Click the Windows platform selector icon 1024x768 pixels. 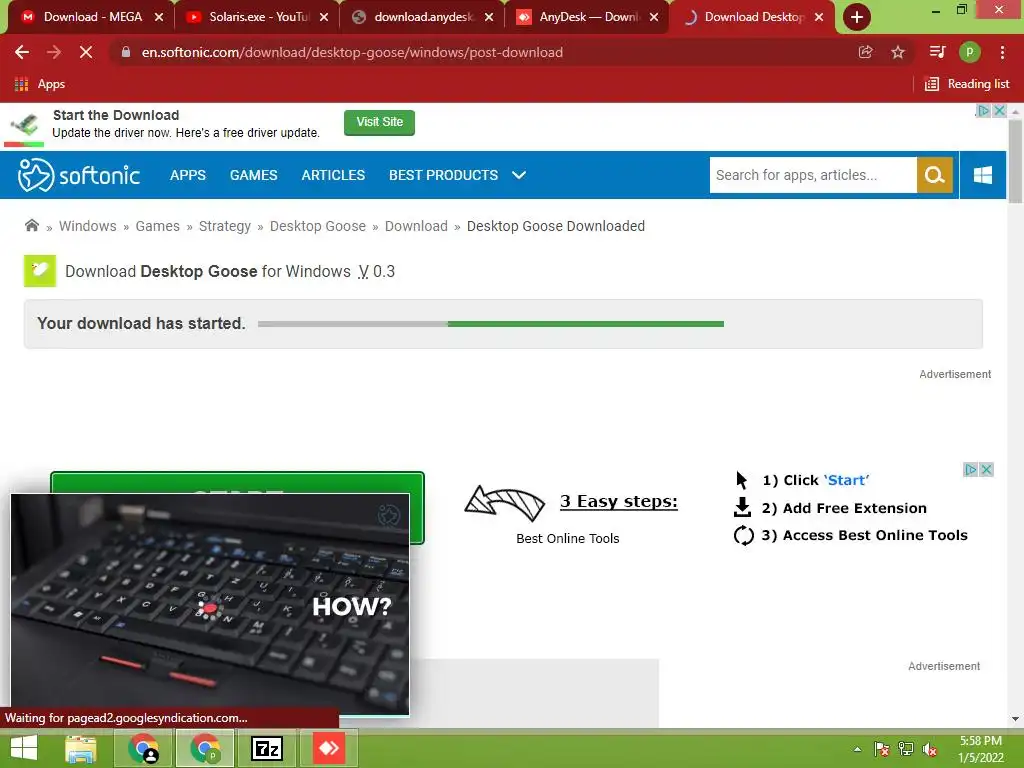pos(983,175)
